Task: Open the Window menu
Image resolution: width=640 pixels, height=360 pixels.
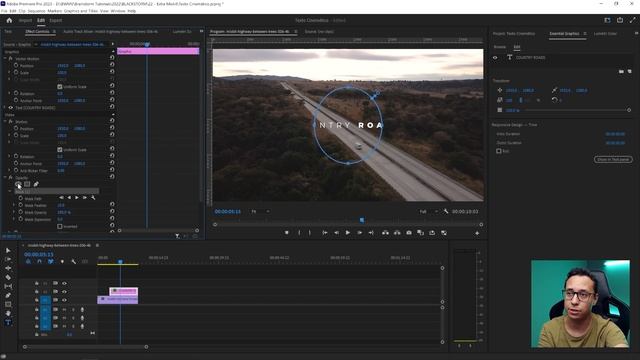Action: pos(118,11)
